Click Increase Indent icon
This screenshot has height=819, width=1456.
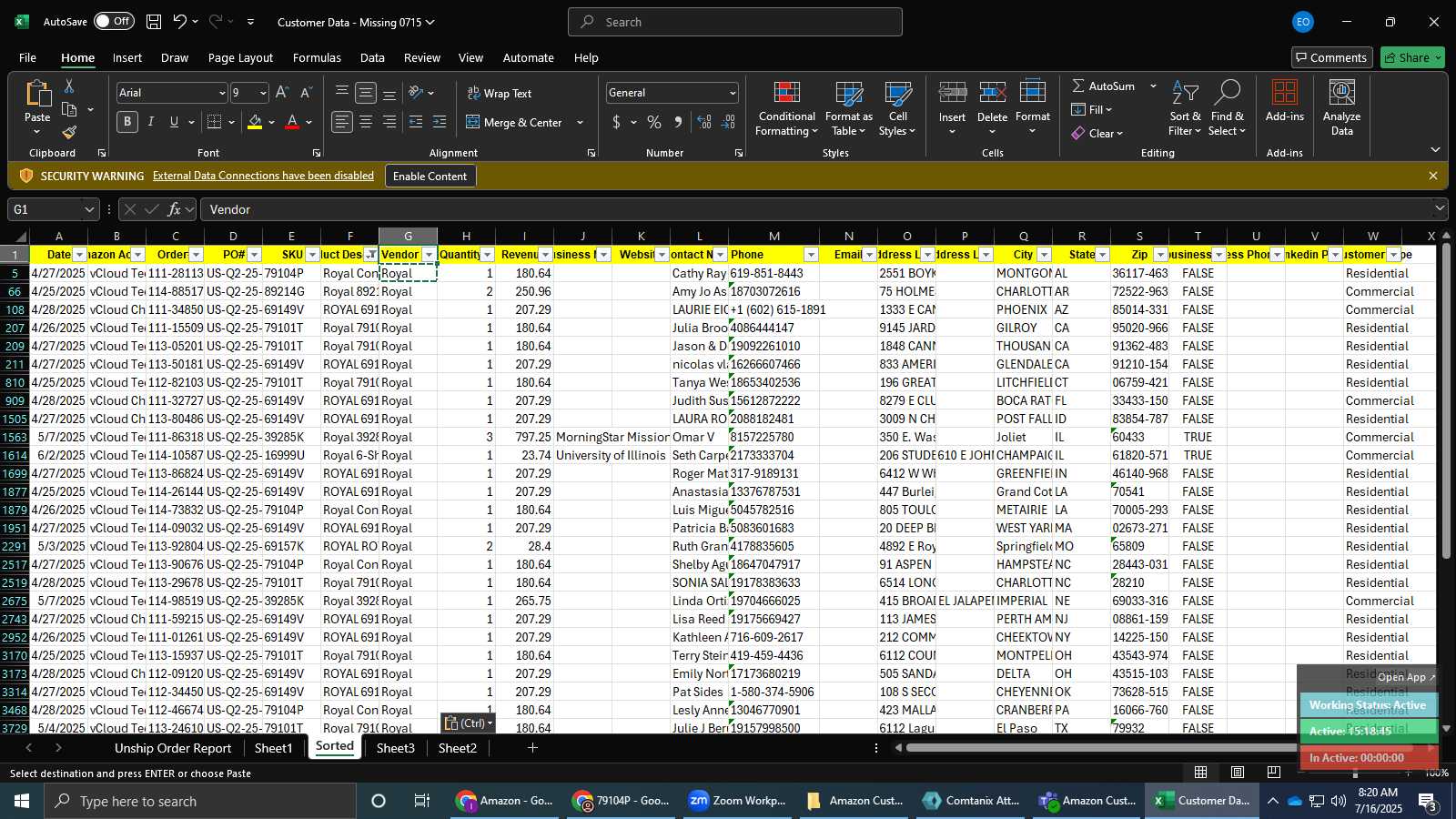(440, 122)
